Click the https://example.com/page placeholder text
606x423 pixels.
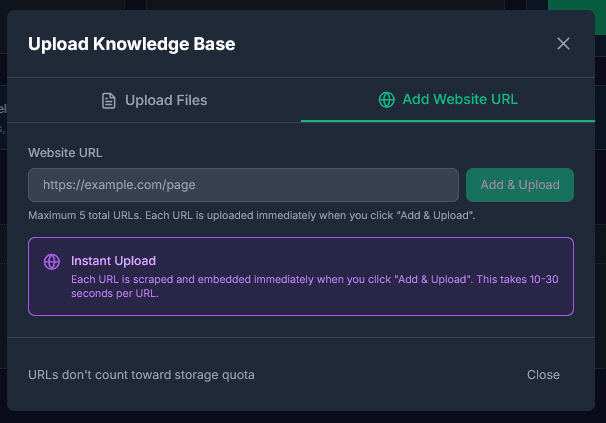[118, 185]
